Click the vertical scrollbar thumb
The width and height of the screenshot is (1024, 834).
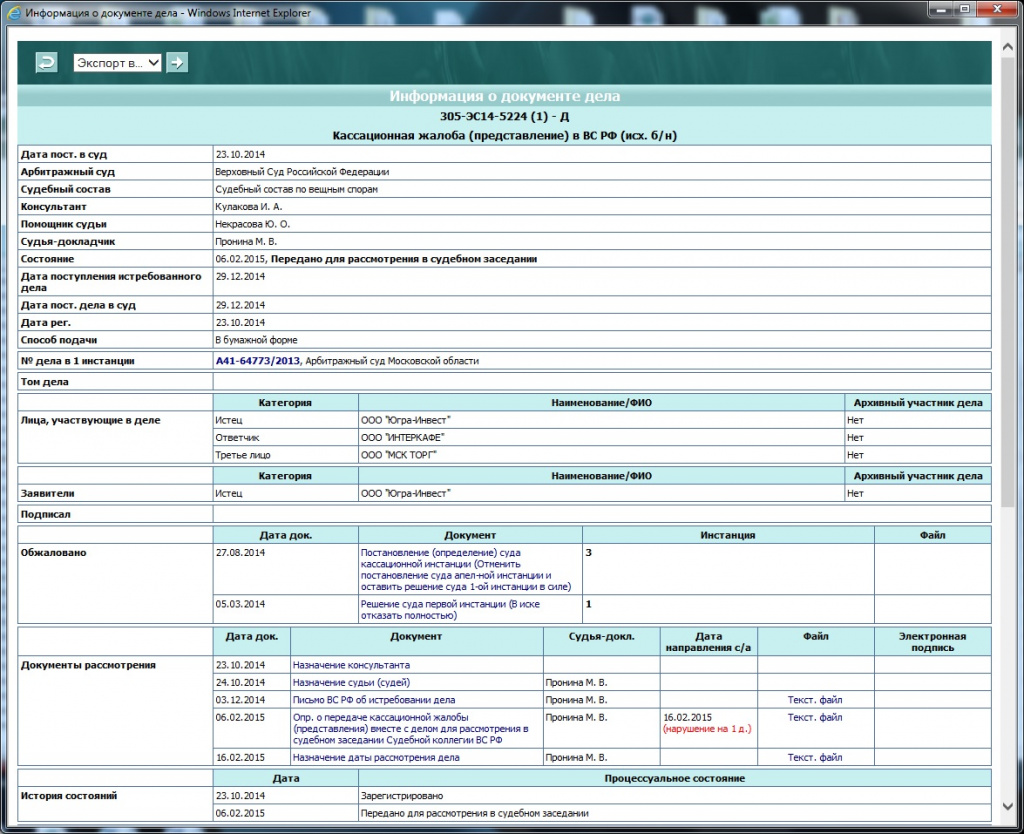pyautogui.click(x=1008, y=281)
